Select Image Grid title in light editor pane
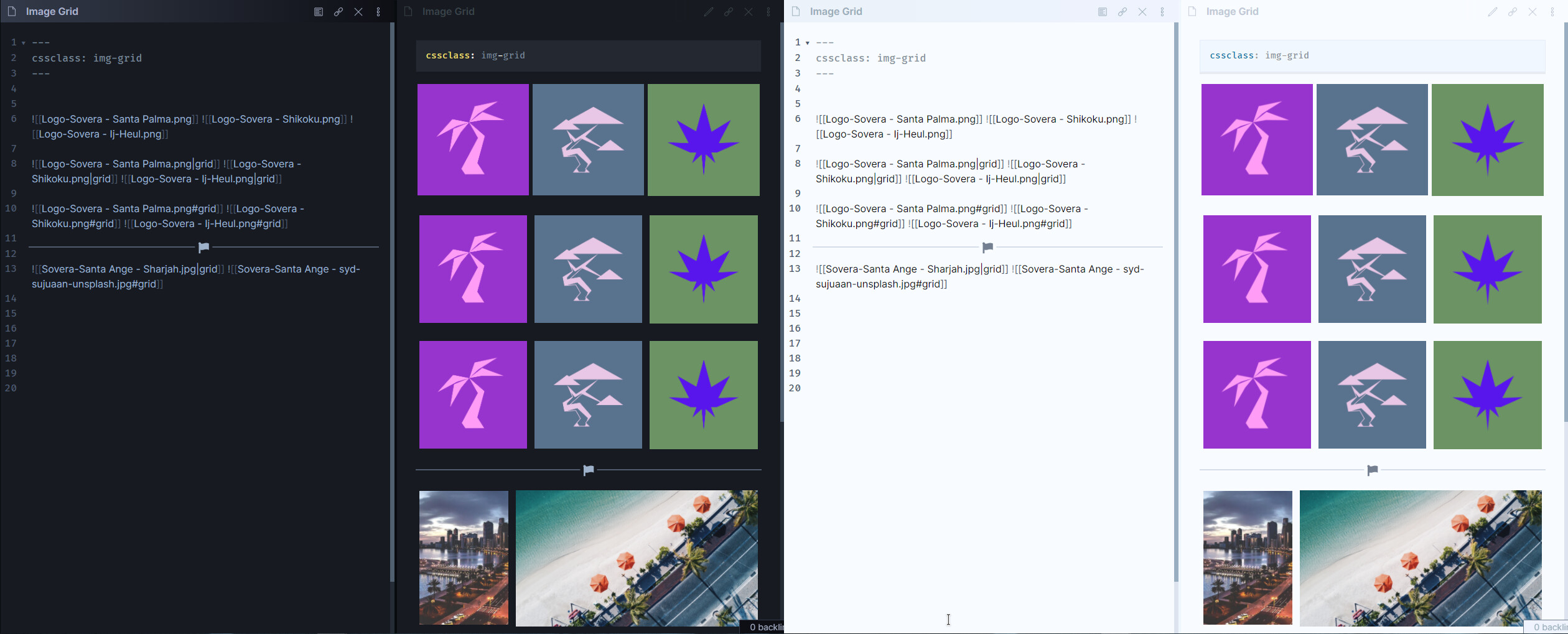 (836, 11)
